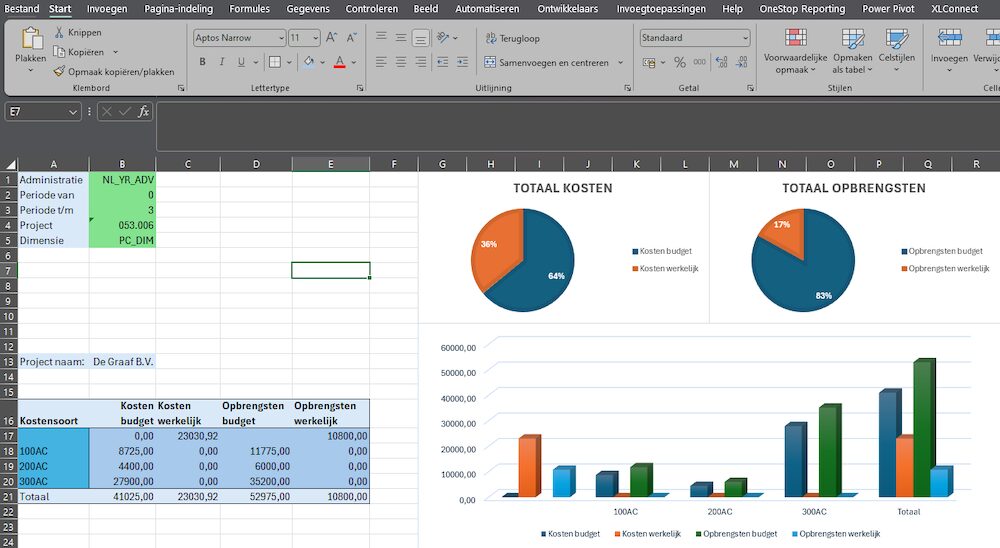Image resolution: width=1000 pixels, height=548 pixels.
Task: Align text to the top
Action: (x=381, y=37)
